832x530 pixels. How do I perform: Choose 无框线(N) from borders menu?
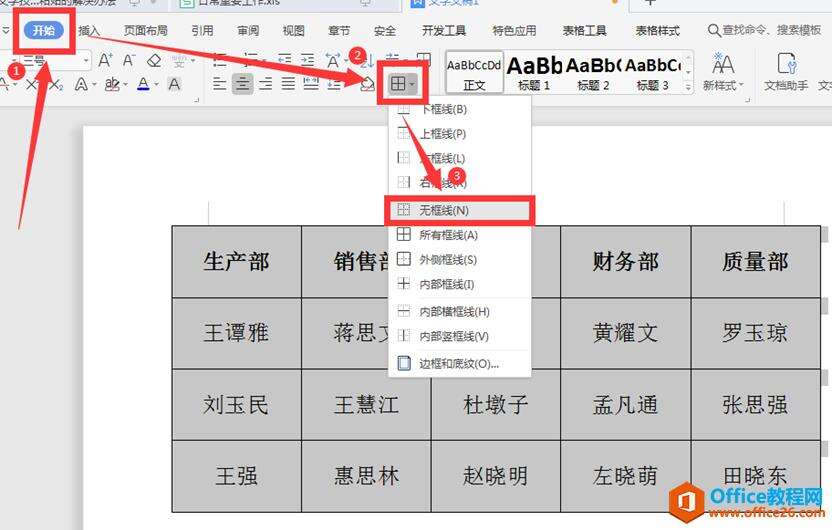(x=460, y=210)
